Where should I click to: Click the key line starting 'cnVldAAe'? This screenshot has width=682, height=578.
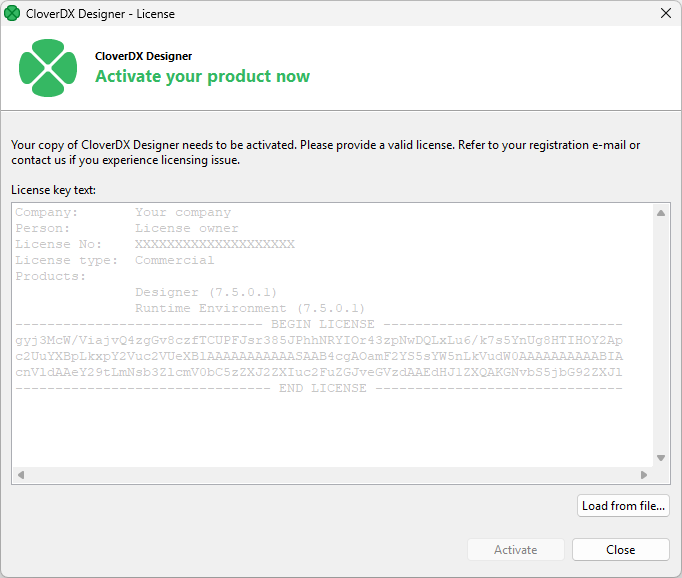pos(319,372)
